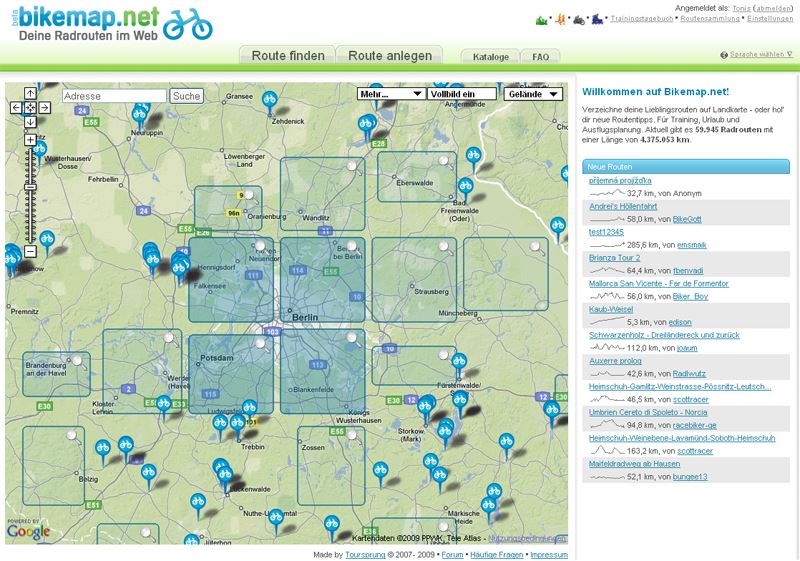Click the Neue Routen panel header
Viewport: 800px width, 561px height.
(x=686, y=167)
